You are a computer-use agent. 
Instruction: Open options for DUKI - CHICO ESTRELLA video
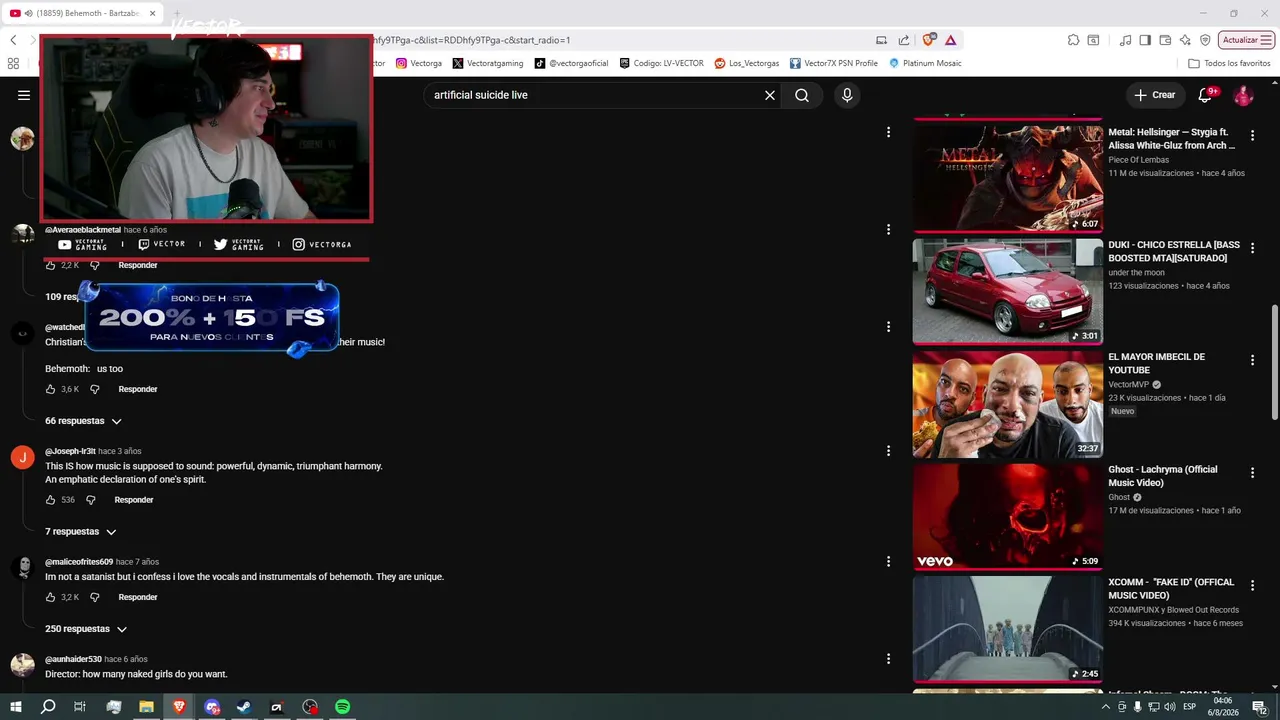click(x=1252, y=248)
